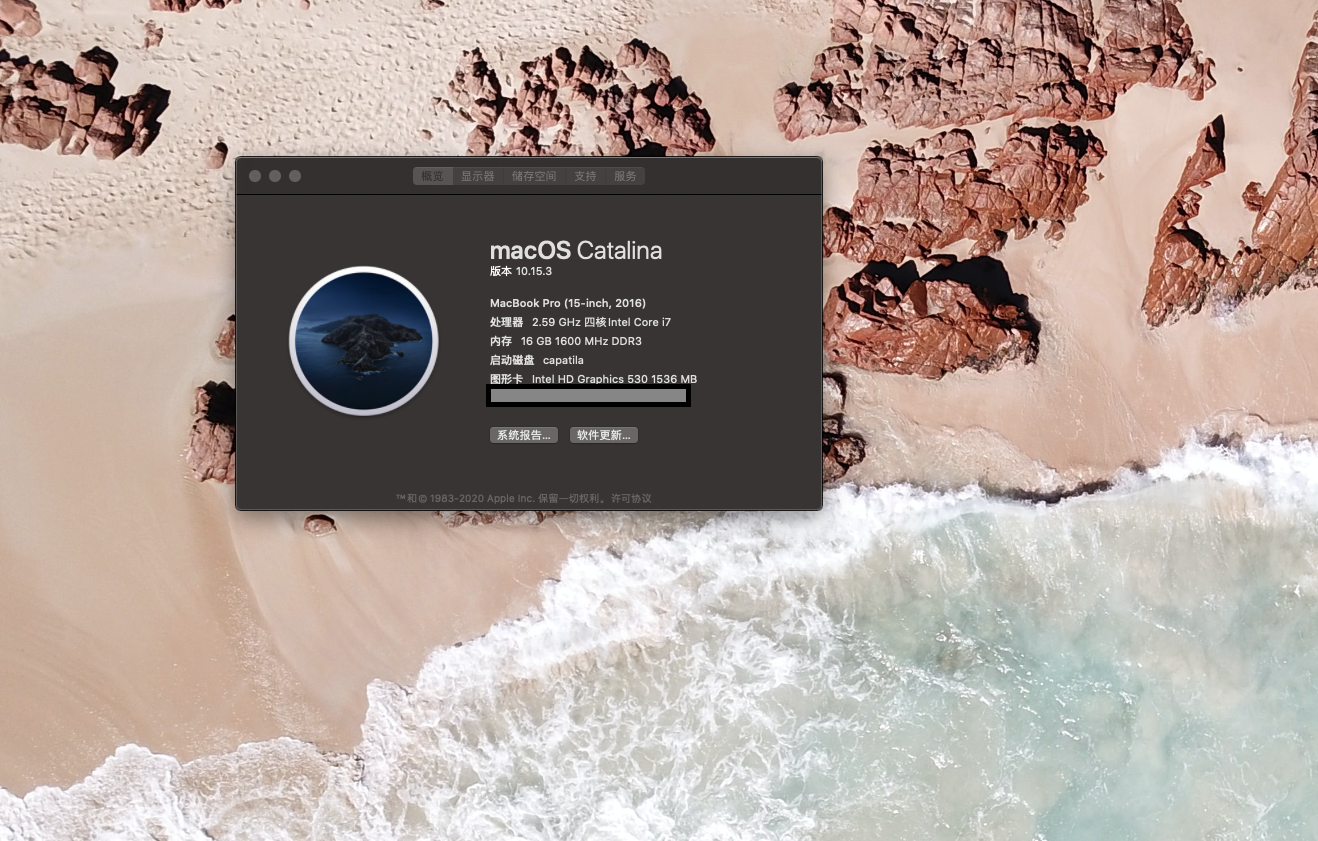Close the About This Mac window

[255, 176]
